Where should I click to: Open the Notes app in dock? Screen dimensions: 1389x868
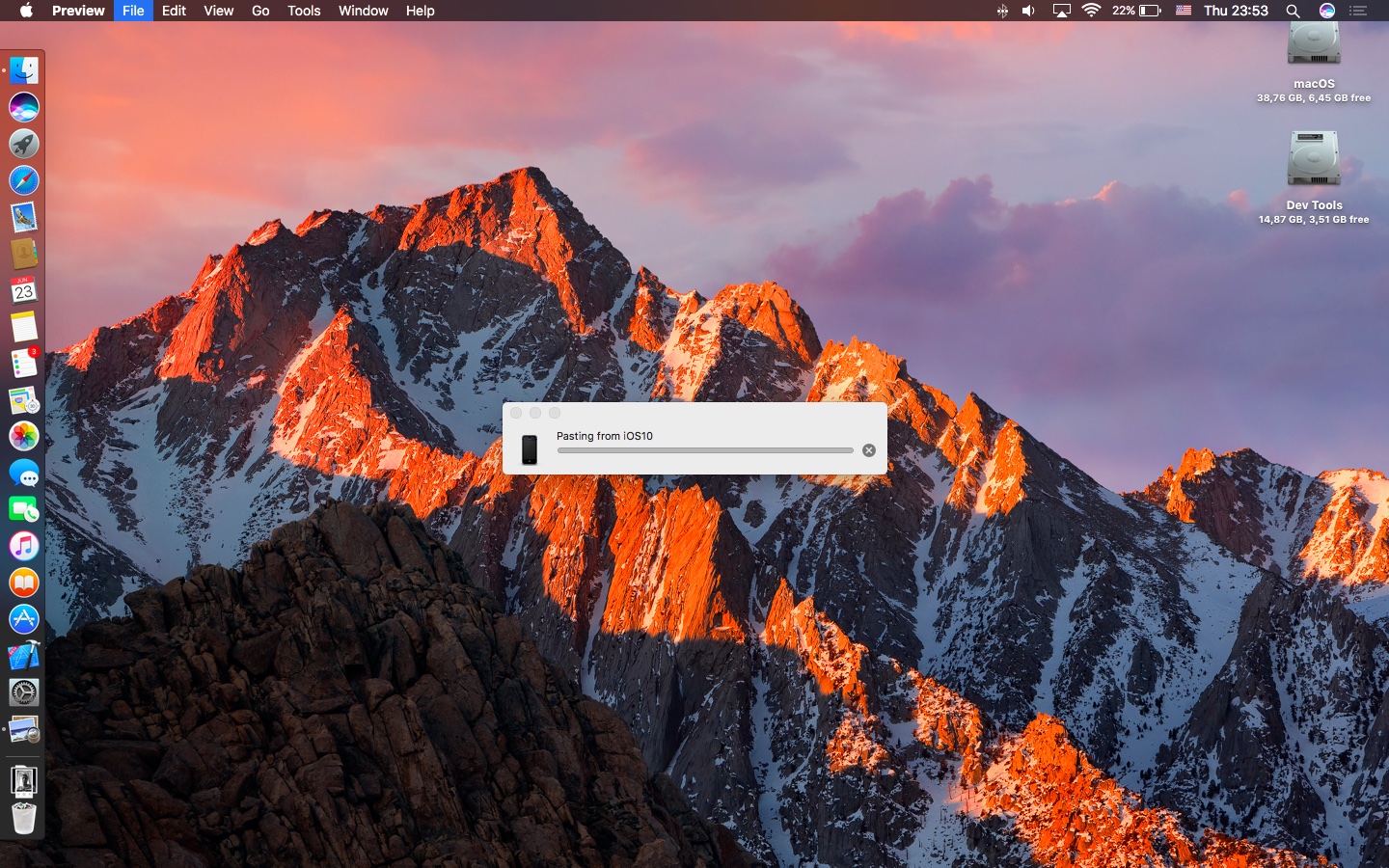(24, 327)
